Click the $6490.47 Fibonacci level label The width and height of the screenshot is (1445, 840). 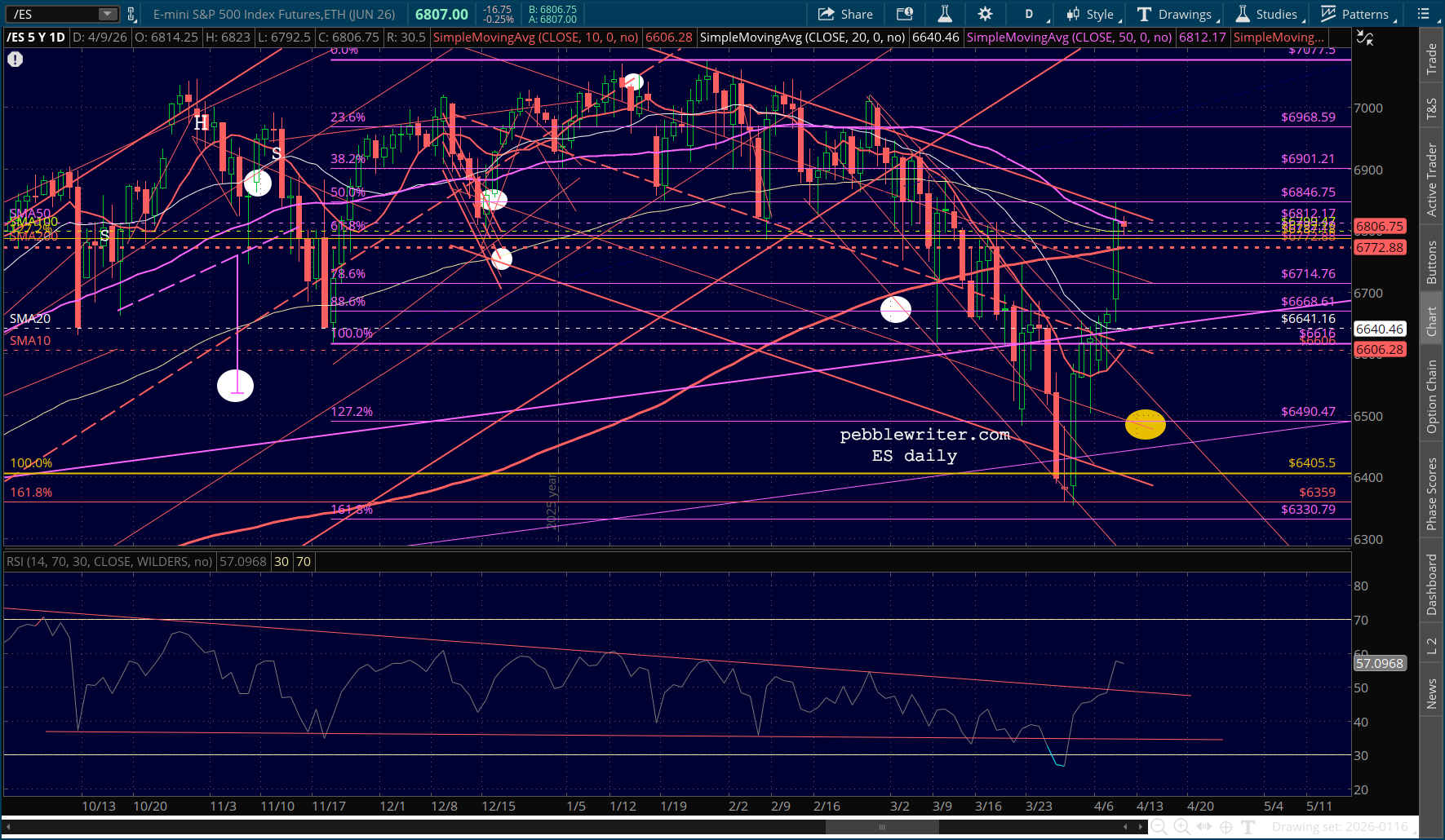pyautogui.click(x=1308, y=412)
